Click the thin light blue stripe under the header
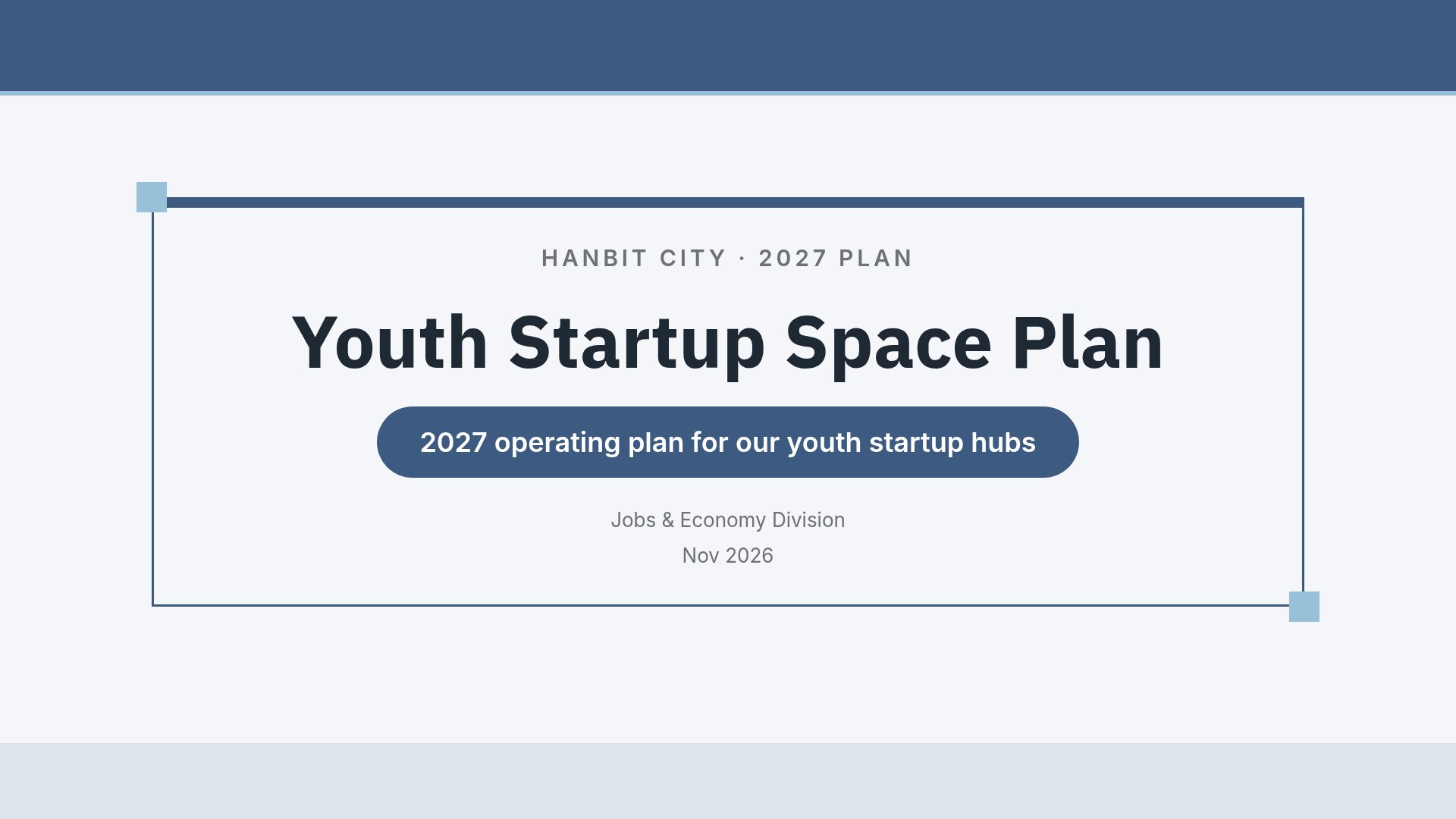The height and width of the screenshot is (819, 1456). pos(728,93)
